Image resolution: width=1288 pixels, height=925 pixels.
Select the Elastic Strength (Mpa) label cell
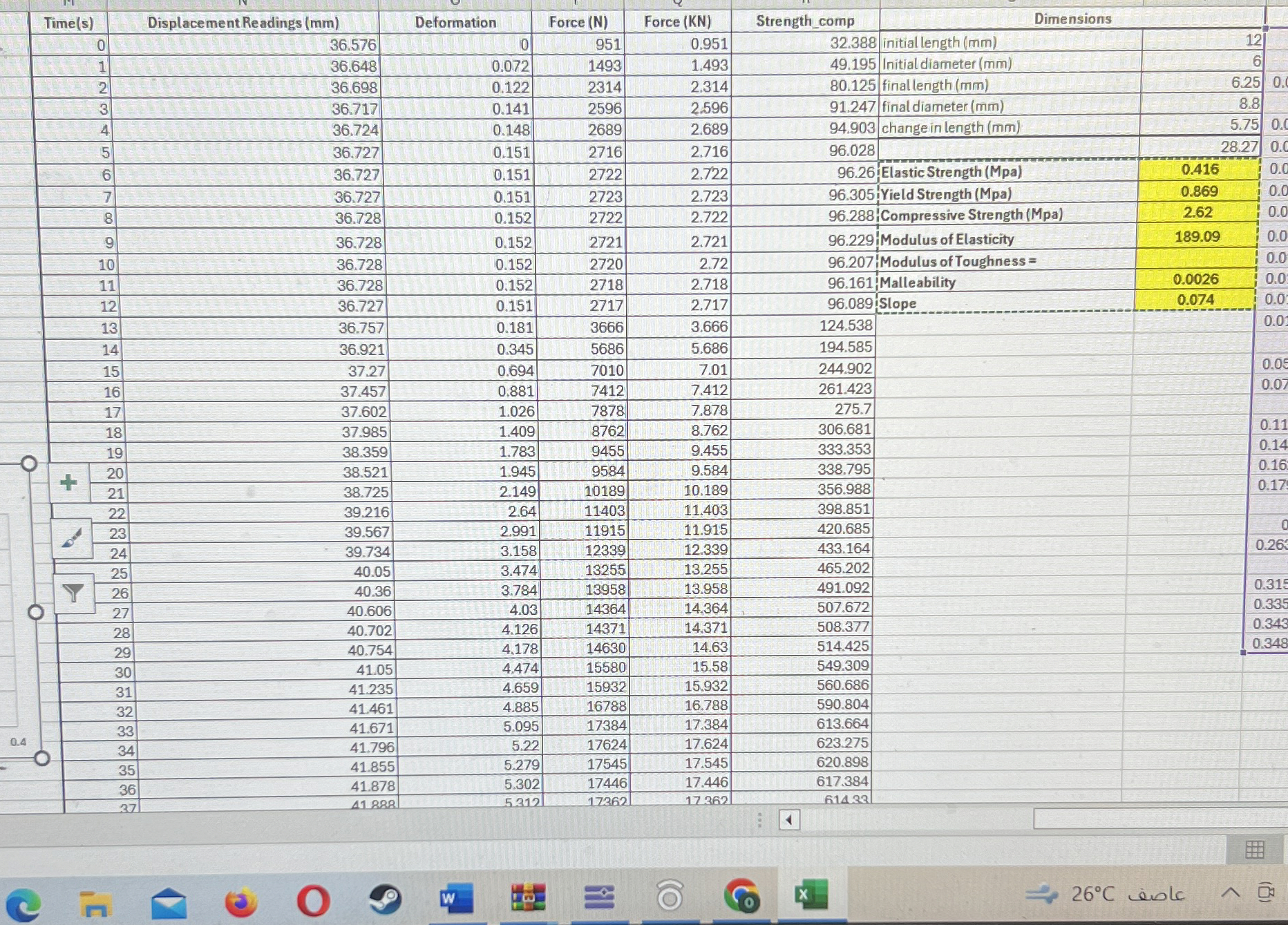tap(1007, 171)
